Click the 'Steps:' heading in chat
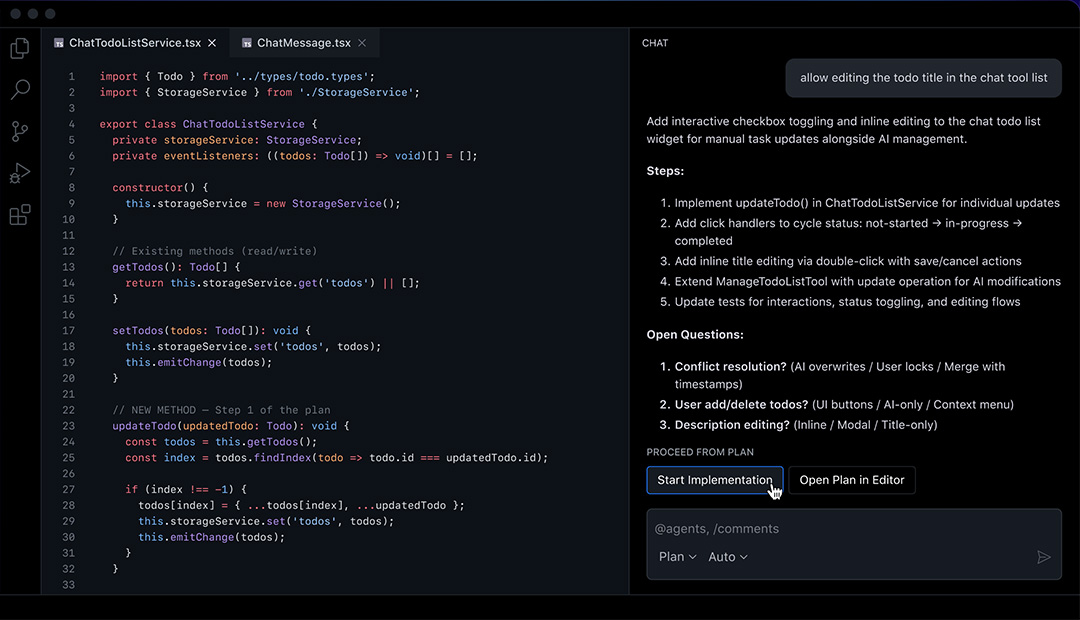This screenshot has height=620, width=1080. [665, 171]
